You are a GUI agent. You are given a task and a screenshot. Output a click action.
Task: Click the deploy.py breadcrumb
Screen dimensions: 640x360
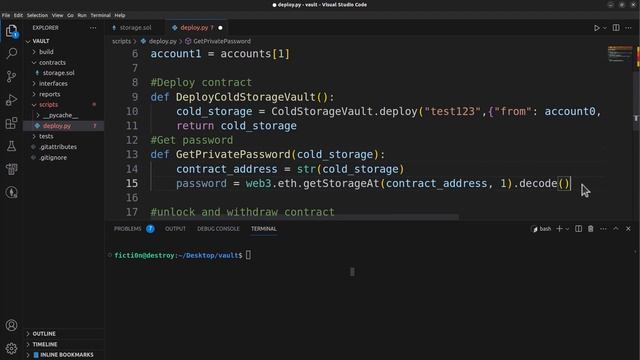[159, 41]
